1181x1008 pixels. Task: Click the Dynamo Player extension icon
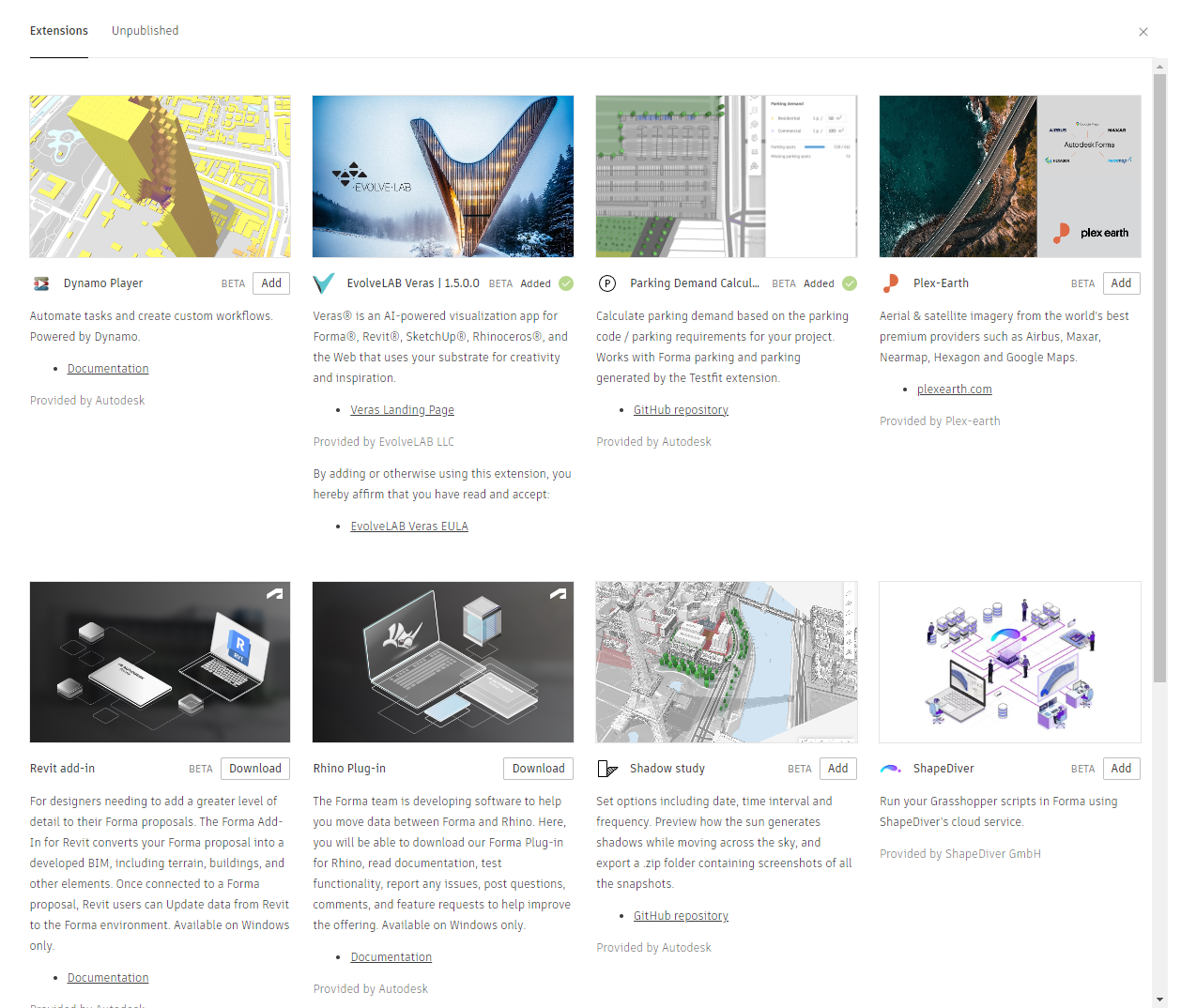tap(41, 283)
